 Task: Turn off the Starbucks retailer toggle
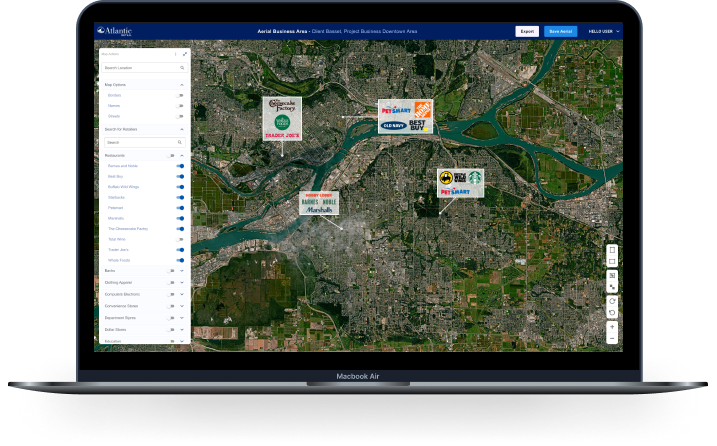point(180,197)
